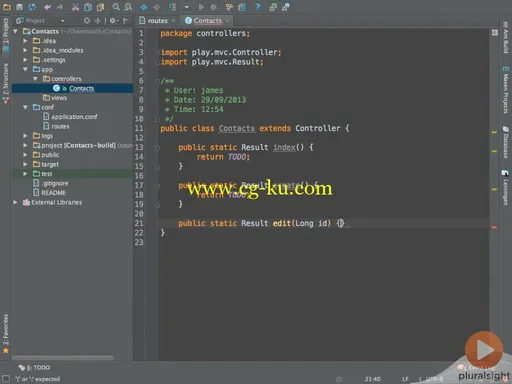Switch to the Contacts editor tab
The width and height of the screenshot is (512, 384).
(208, 21)
